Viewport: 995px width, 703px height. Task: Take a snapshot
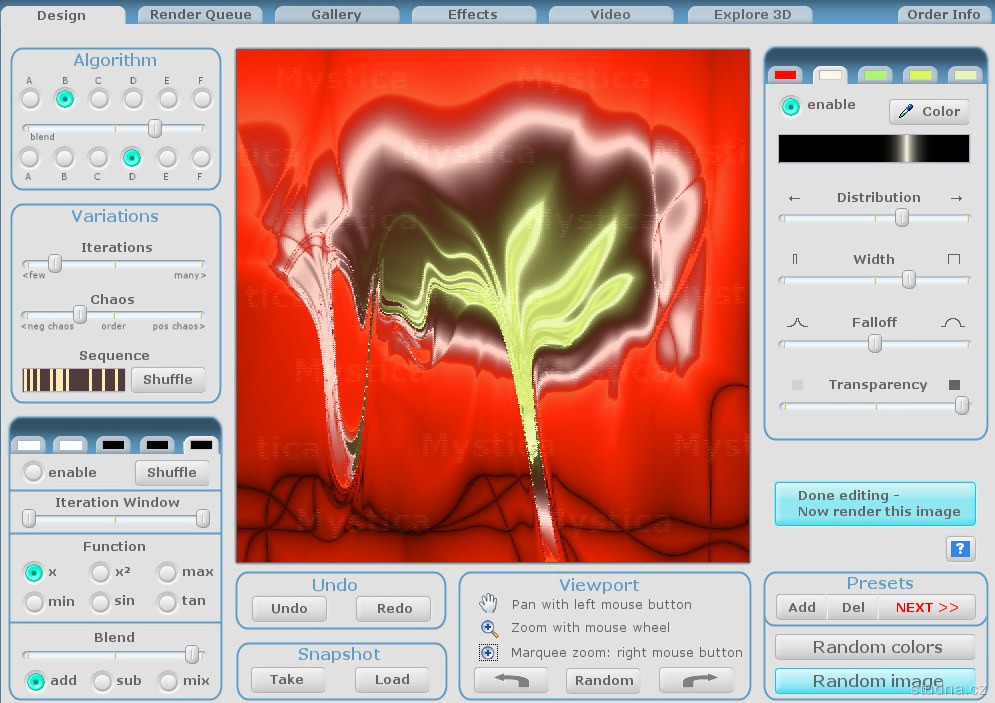coord(287,680)
